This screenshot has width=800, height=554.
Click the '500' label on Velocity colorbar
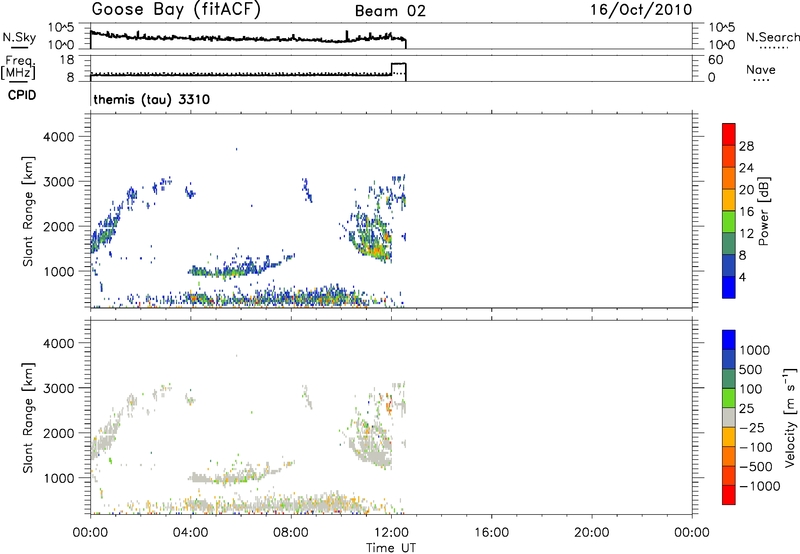point(750,369)
